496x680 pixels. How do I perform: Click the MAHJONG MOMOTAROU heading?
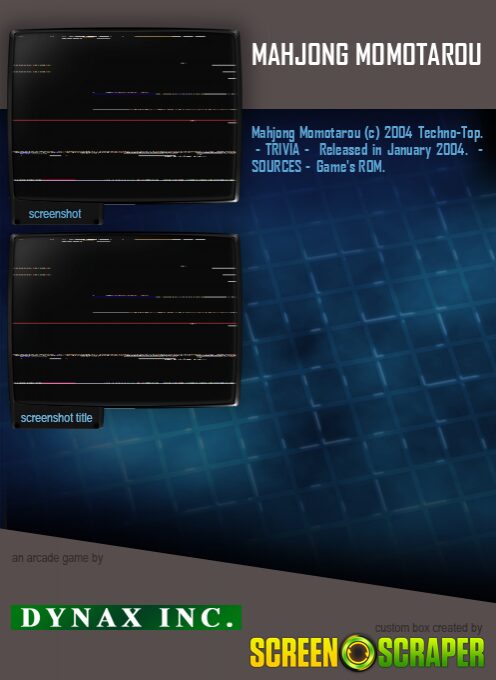[366, 55]
